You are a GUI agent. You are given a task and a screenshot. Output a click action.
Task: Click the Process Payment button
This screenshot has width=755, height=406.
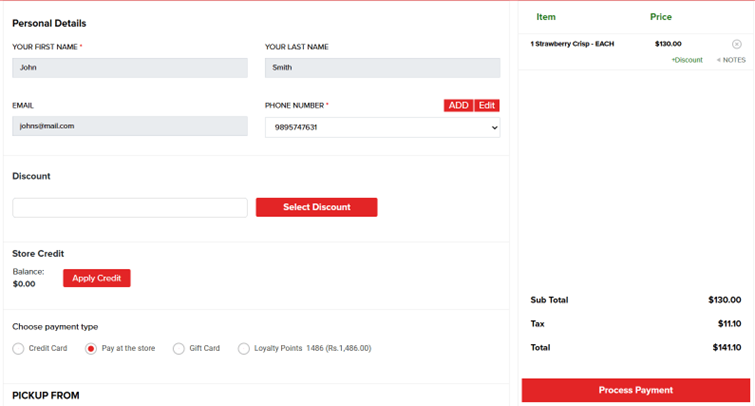coord(635,390)
